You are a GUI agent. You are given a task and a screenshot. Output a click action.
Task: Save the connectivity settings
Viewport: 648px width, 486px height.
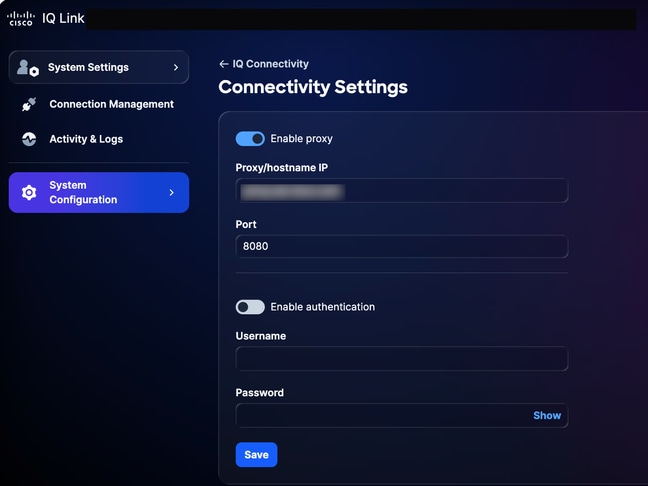(x=256, y=455)
